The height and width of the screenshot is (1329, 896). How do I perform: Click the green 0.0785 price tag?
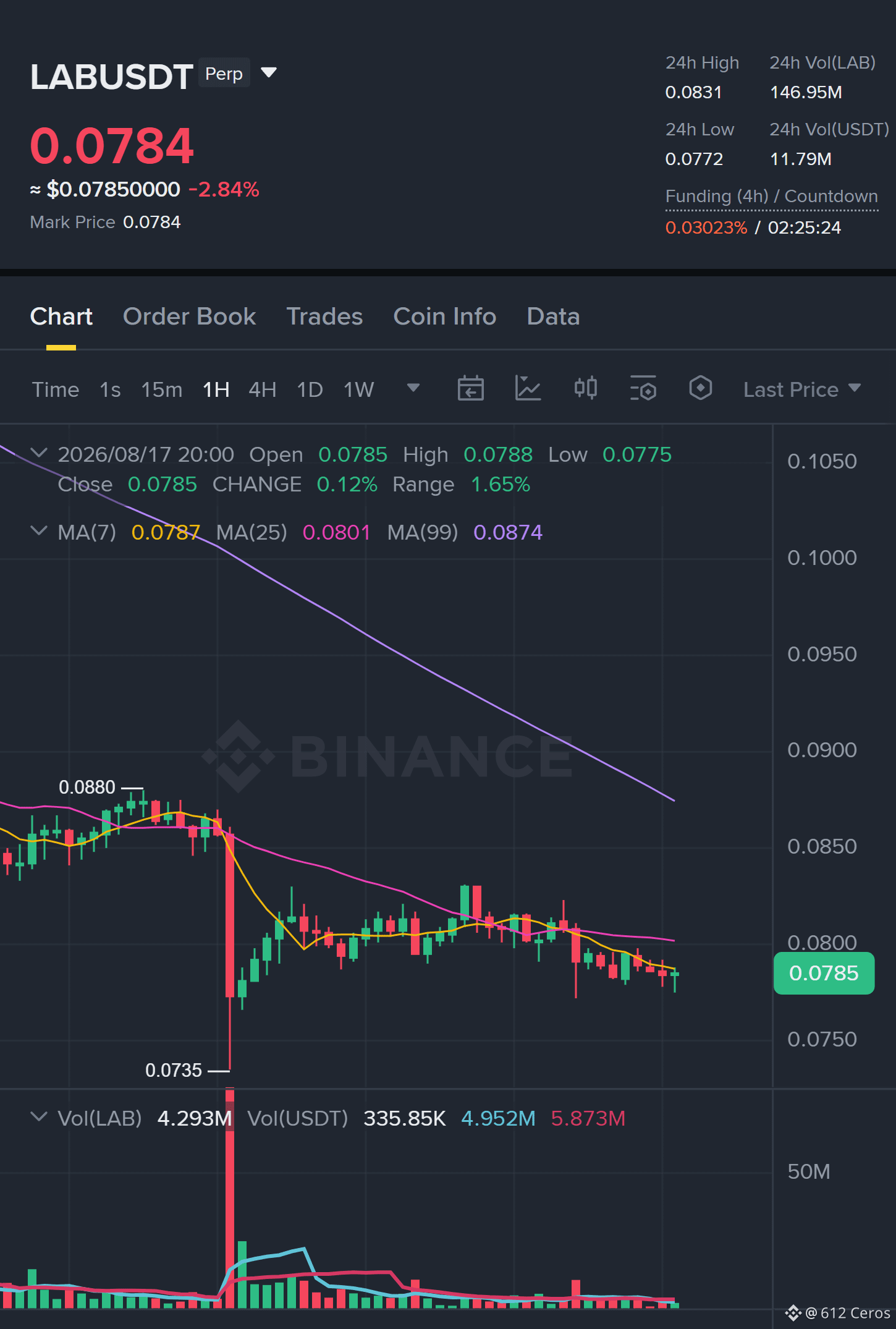tap(824, 973)
